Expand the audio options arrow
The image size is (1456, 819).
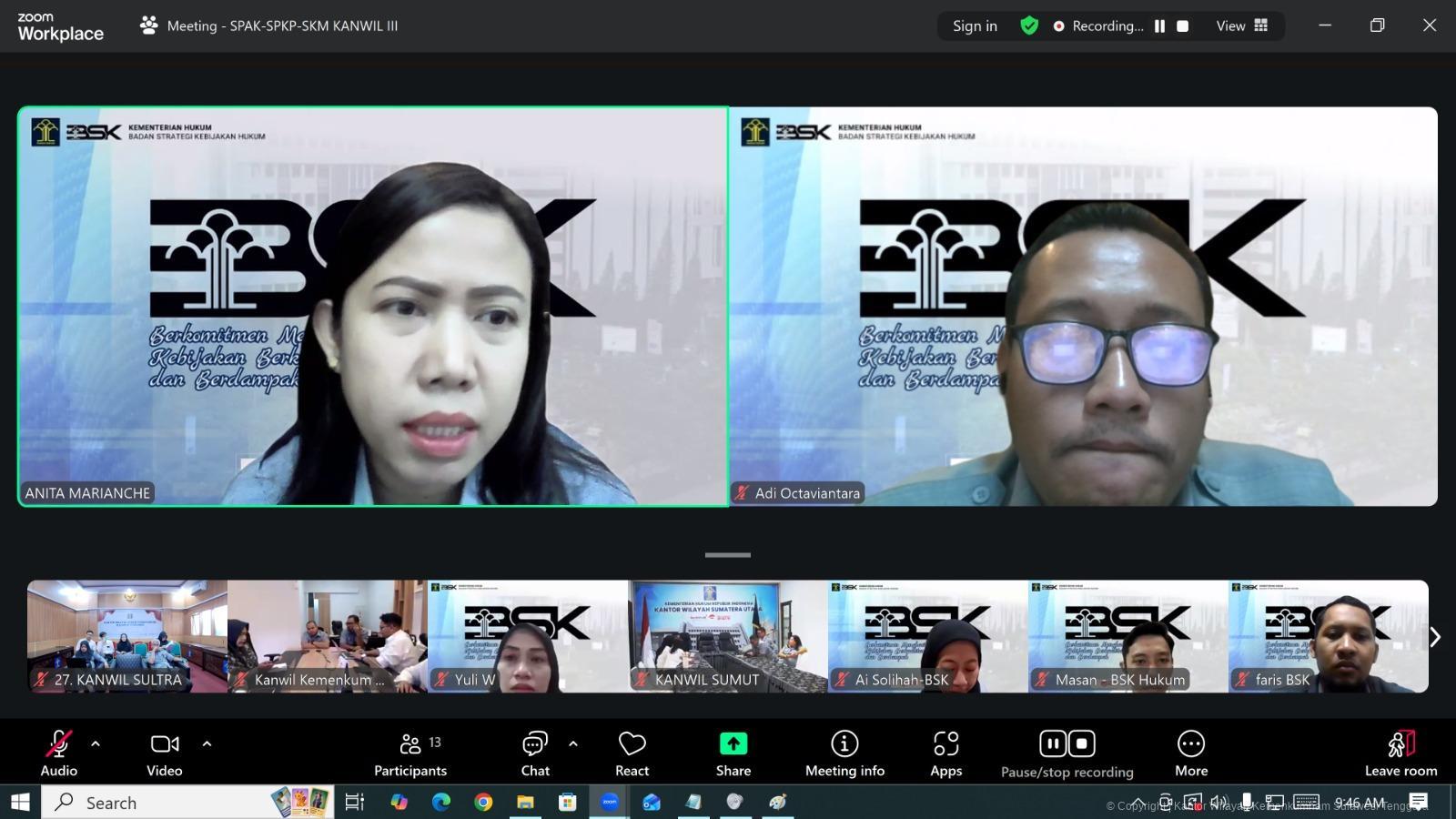(x=96, y=743)
